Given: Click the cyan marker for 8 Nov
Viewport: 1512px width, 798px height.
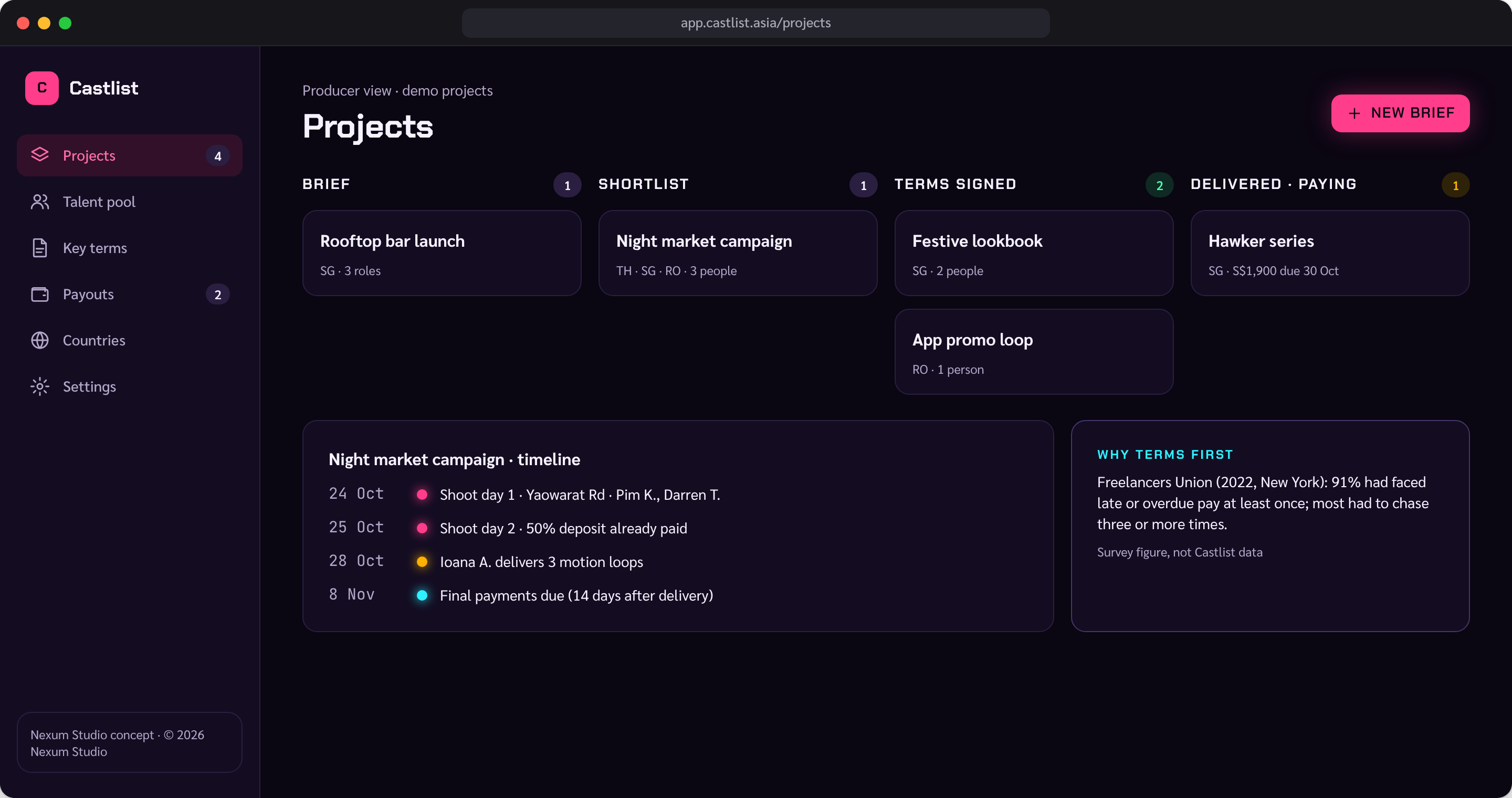Looking at the screenshot, I should (x=422, y=595).
